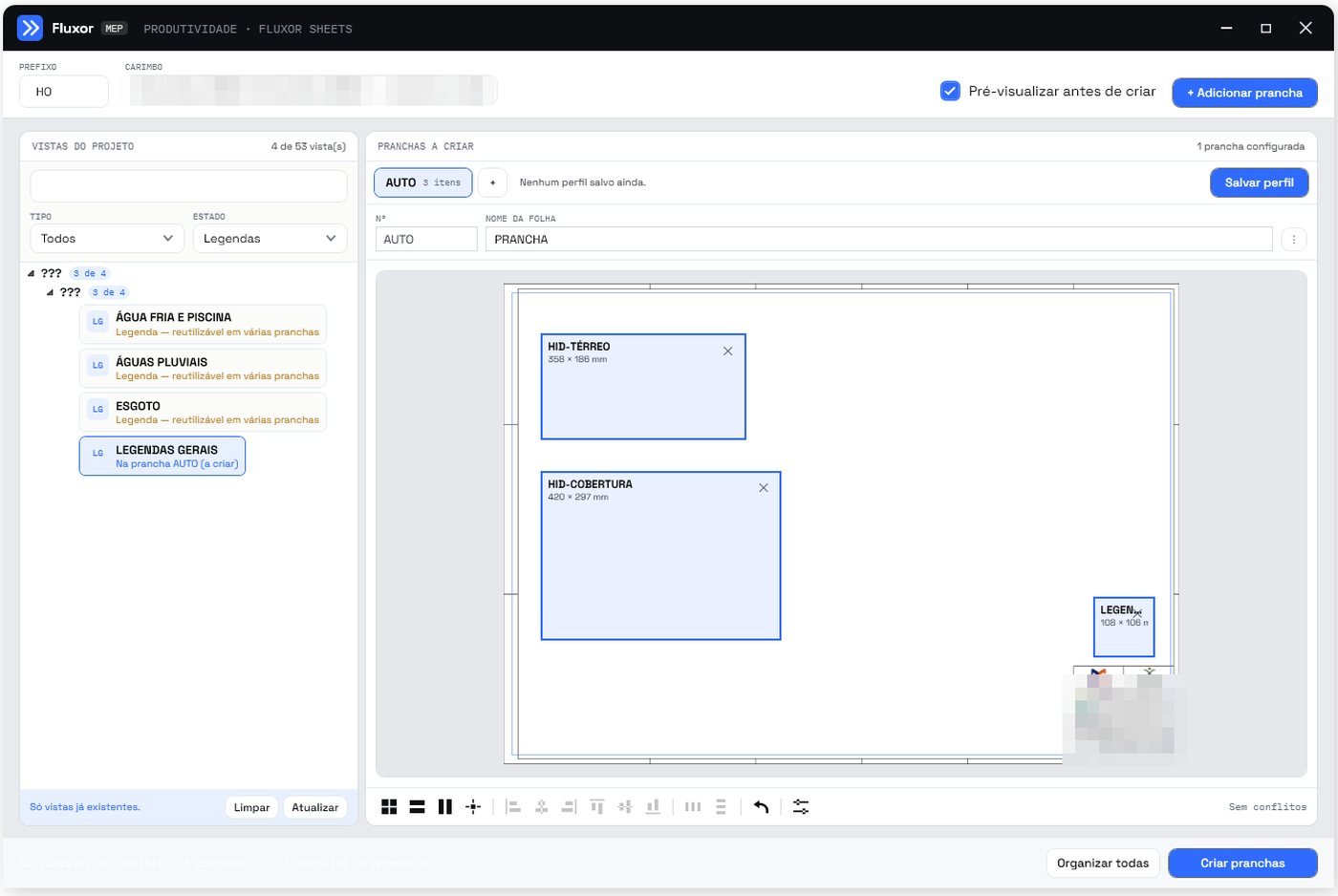Image resolution: width=1338 pixels, height=896 pixels.
Task: Focus the views search field
Action: point(188,186)
